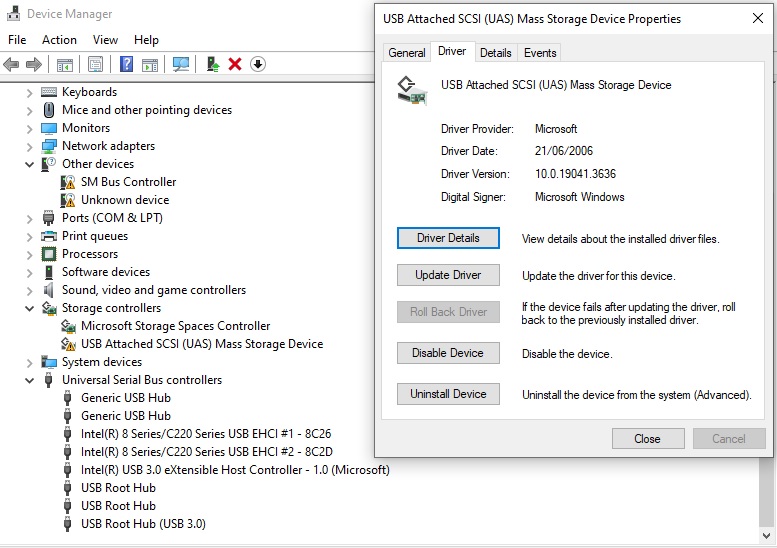
Task: Click the Processors chip icon
Action: (x=49, y=254)
